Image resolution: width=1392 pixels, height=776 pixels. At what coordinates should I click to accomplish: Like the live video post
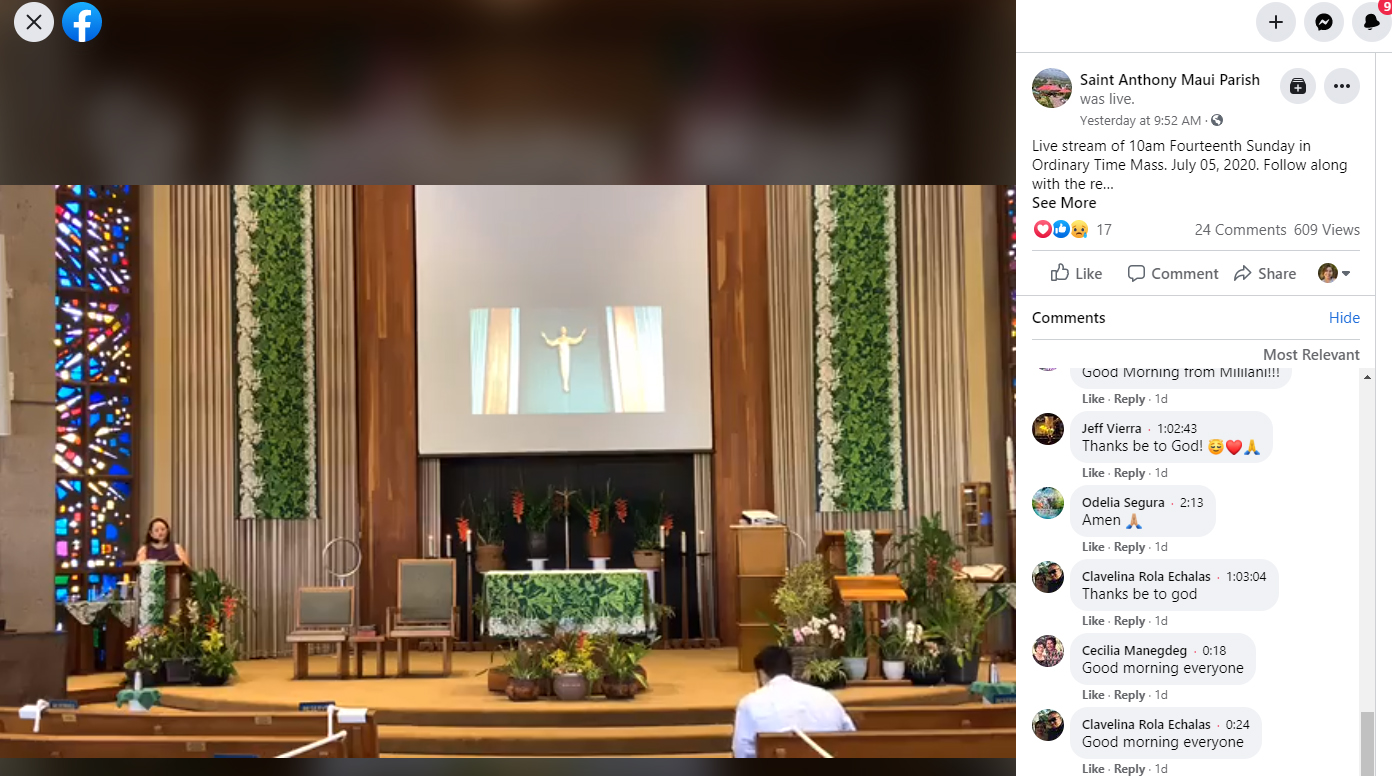pyautogui.click(x=1076, y=274)
